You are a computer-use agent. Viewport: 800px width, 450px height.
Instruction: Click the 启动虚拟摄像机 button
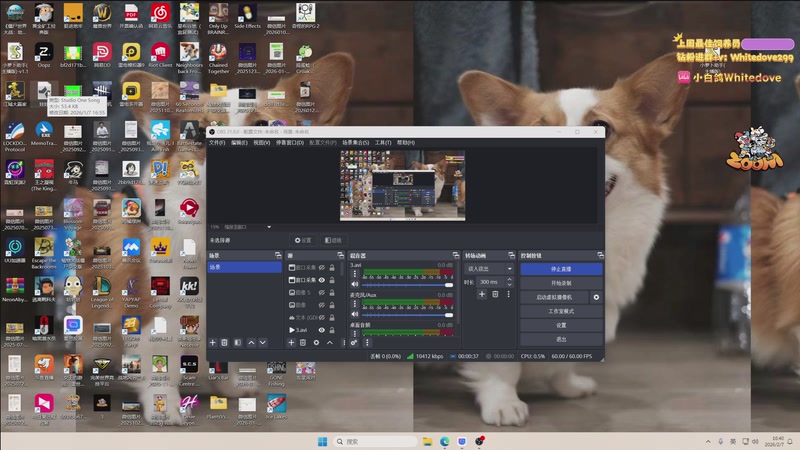555,297
